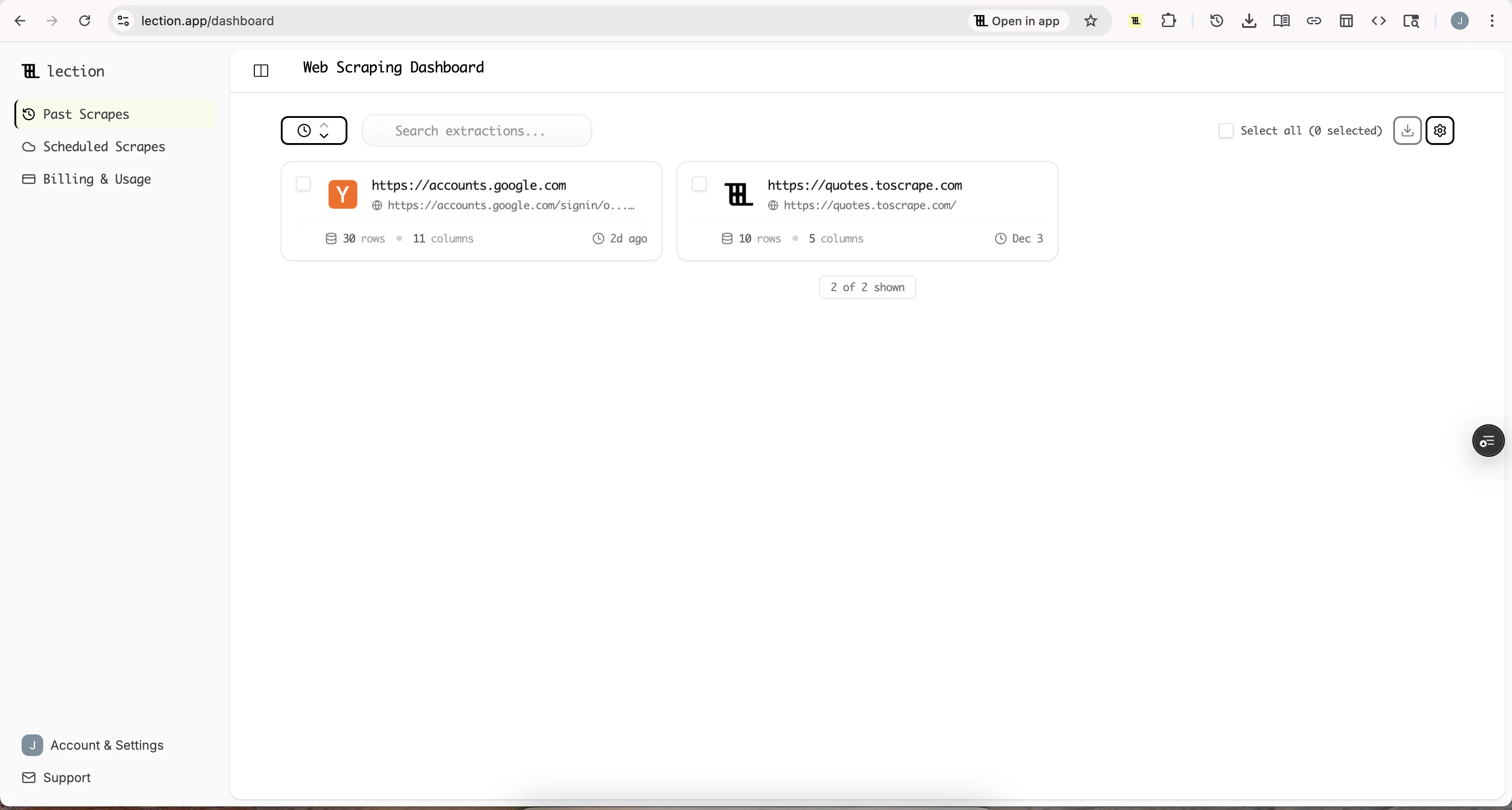This screenshot has width=1512, height=810.
Task: Bookmark this page with the star icon
Action: 1090,21
